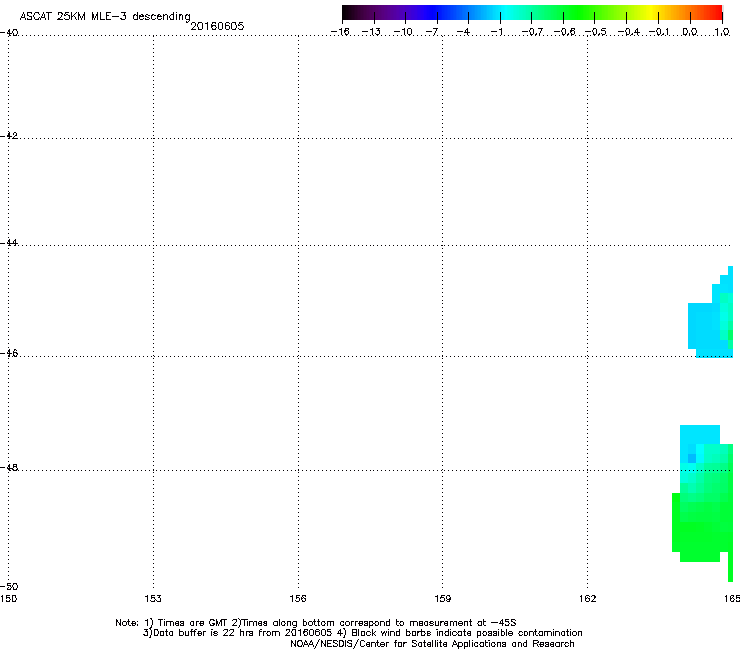Click the note line 'Data buffer is 22 hrs'
The image size is (740, 650).
click(362, 633)
